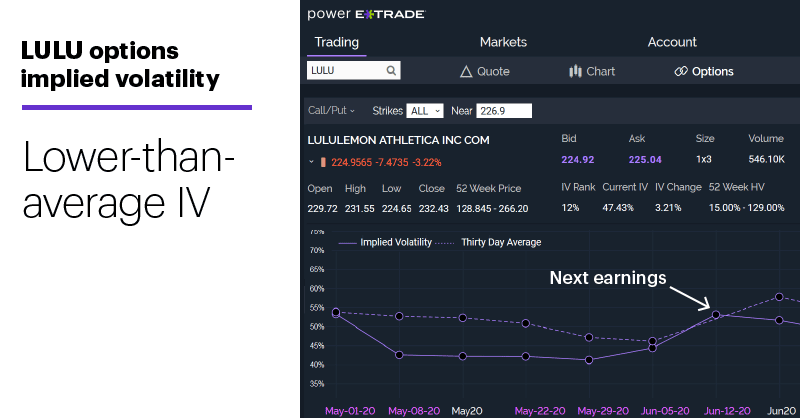Open the Options view

pyautogui.click(x=704, y=71)
